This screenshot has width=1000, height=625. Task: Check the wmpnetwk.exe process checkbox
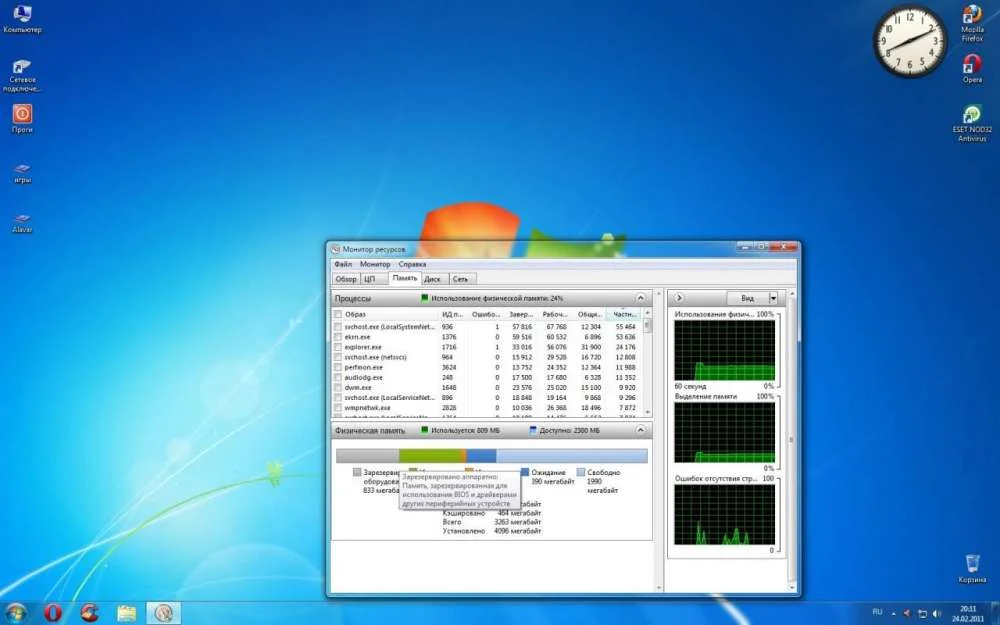[x=338, y=408]
